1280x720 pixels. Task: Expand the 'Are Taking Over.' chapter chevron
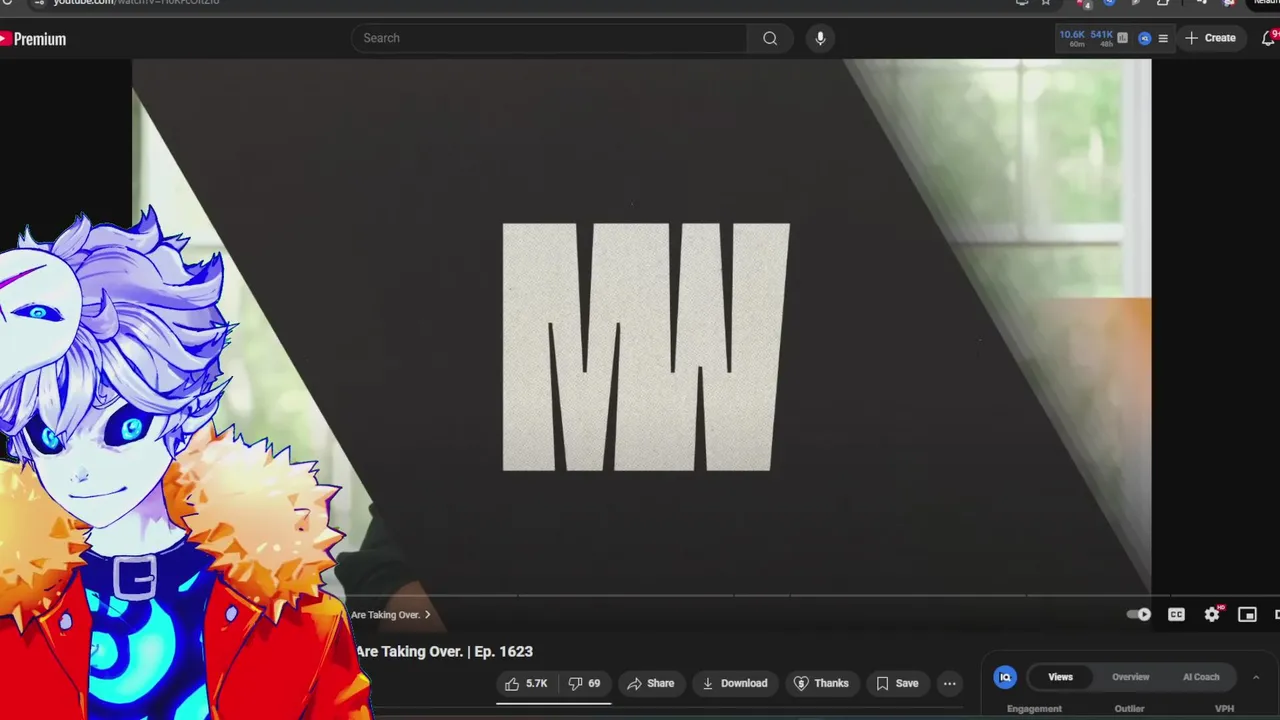coord(428,615)
